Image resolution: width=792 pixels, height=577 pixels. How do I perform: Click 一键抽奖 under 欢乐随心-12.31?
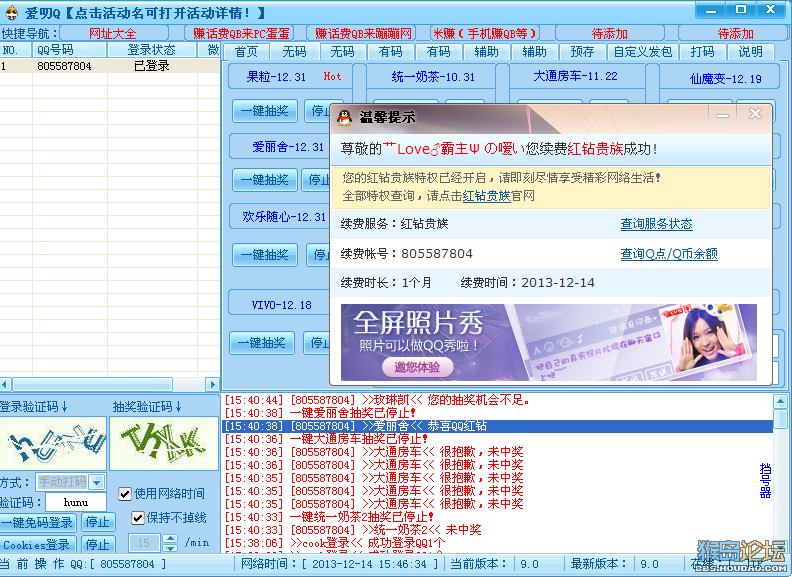click(x=265, y=255)
